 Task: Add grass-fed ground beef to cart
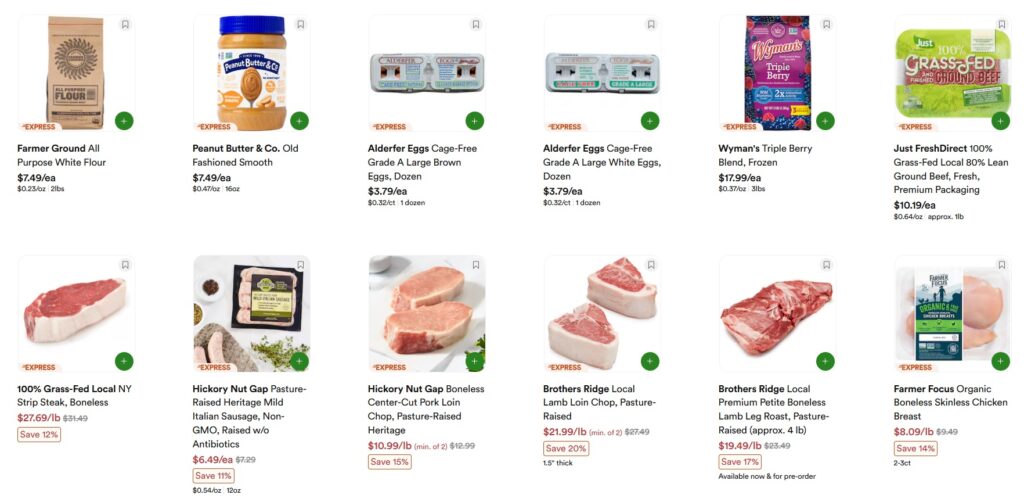click(1000, 121)
